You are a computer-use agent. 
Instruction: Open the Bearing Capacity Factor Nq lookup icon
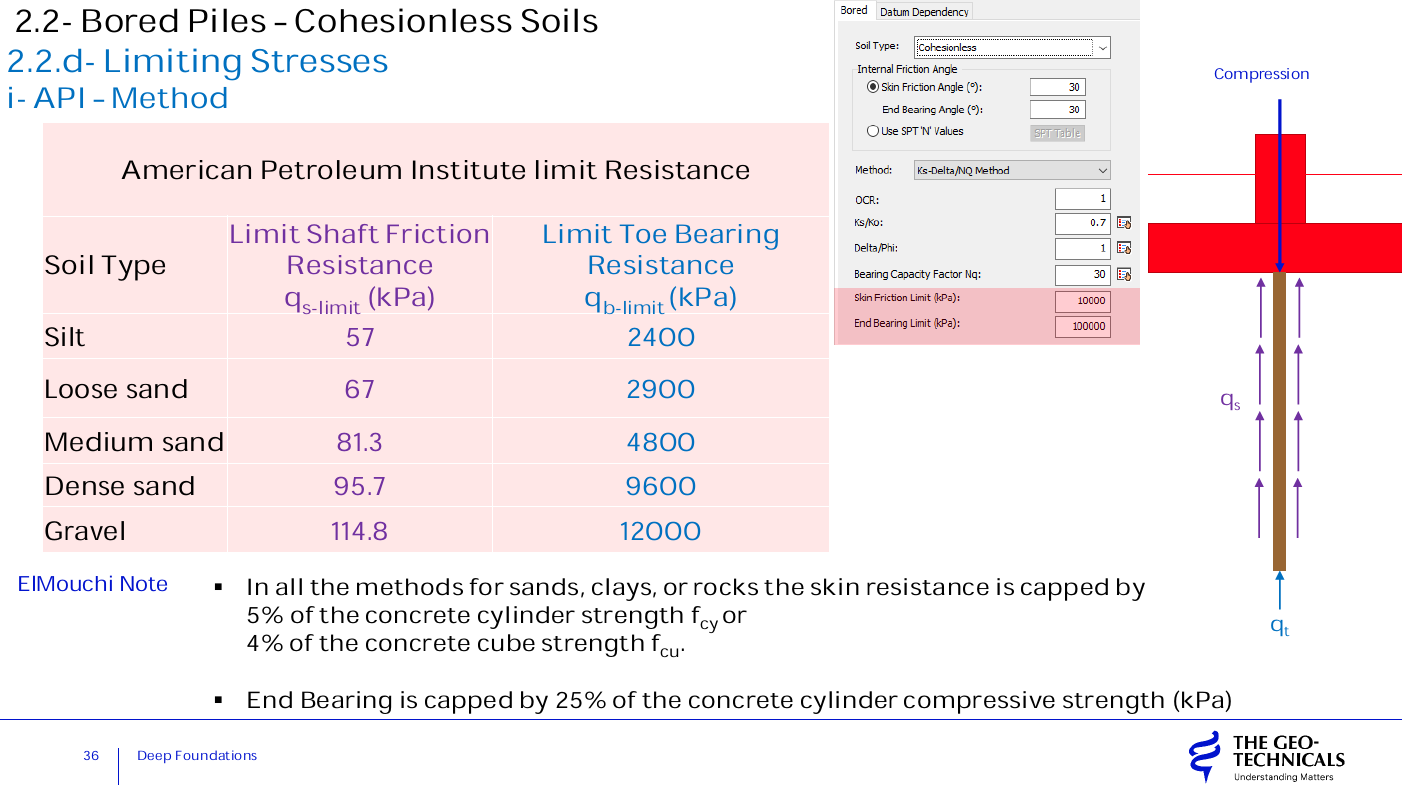coord(1124,274)
